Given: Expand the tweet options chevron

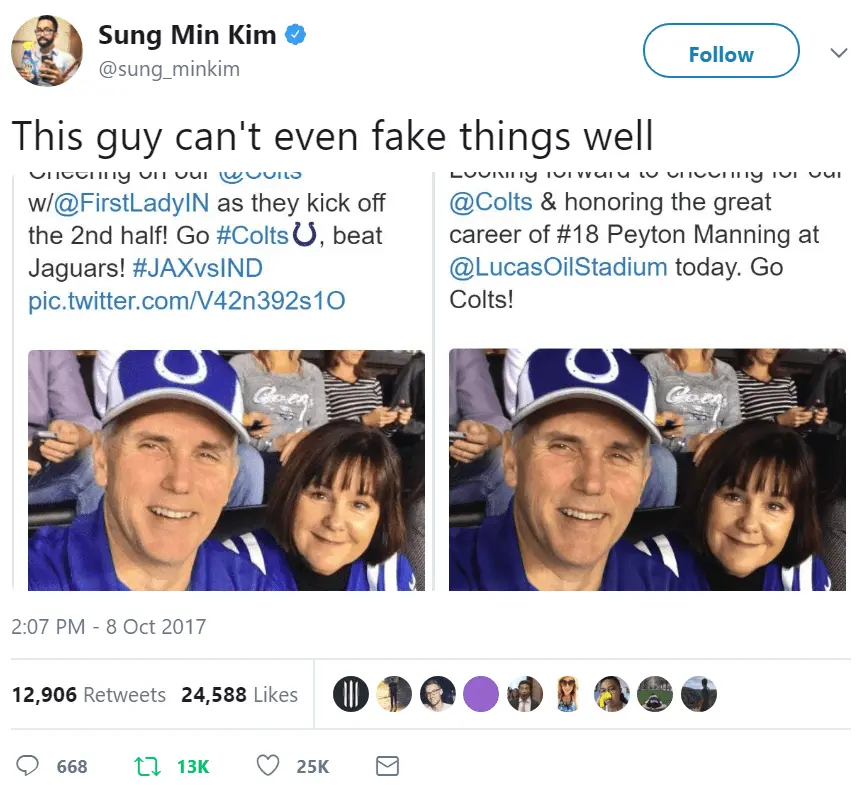Looking at the screenshot, I should [x=839, y=53].
